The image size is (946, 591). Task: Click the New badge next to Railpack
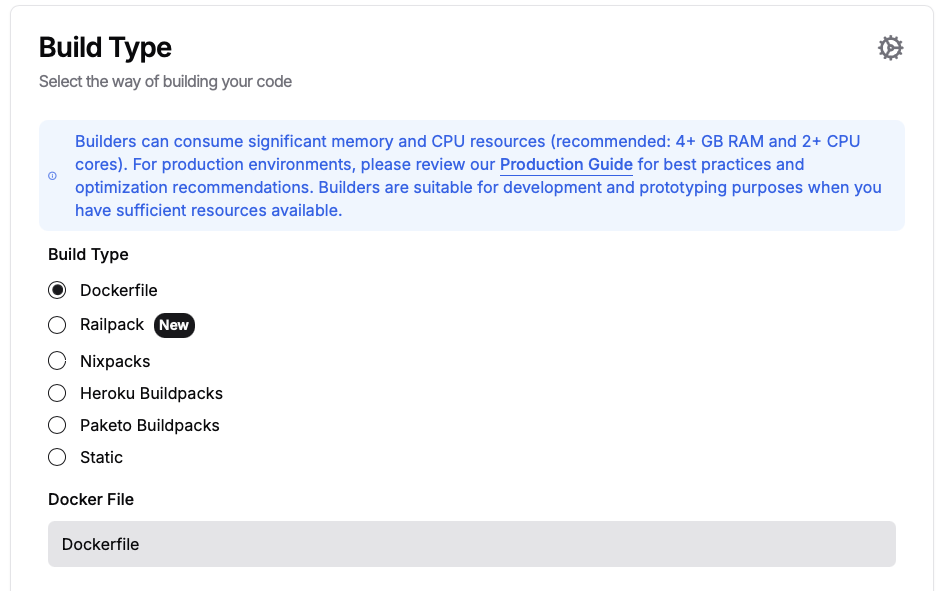174,325
